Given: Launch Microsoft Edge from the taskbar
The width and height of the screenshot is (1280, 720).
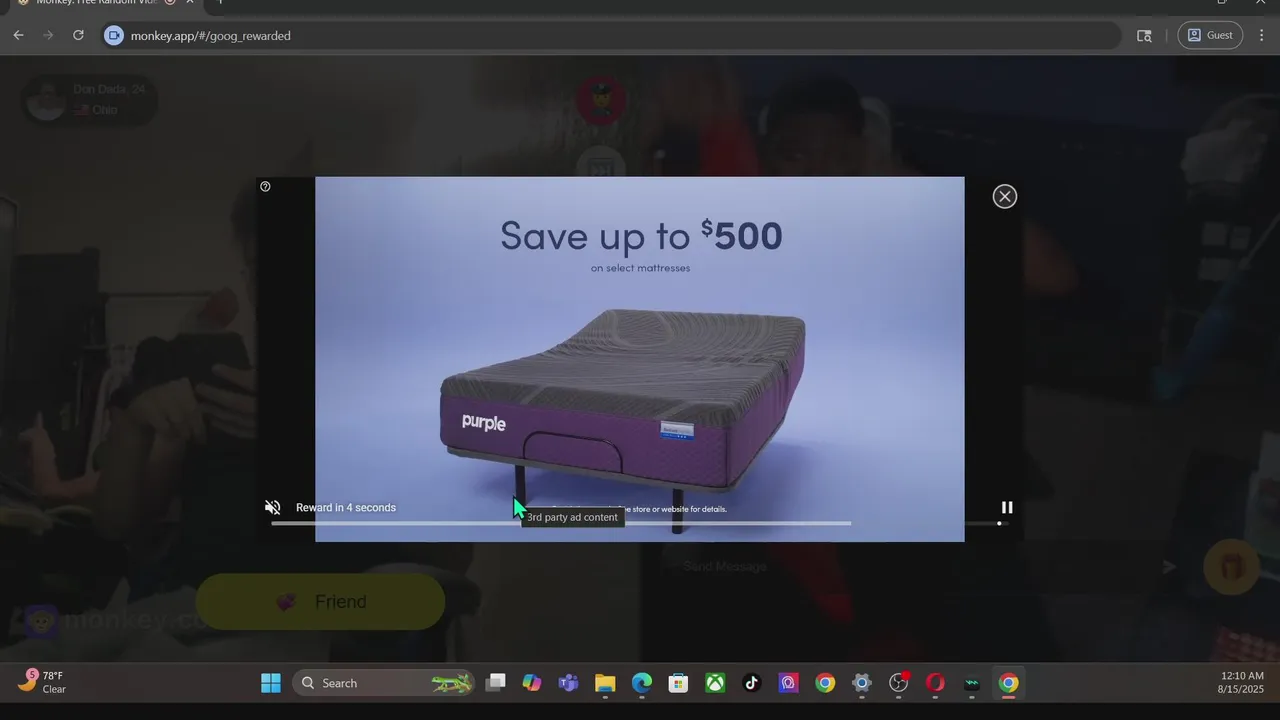Looking at the screenshot, I should click(x=642, y=683).
